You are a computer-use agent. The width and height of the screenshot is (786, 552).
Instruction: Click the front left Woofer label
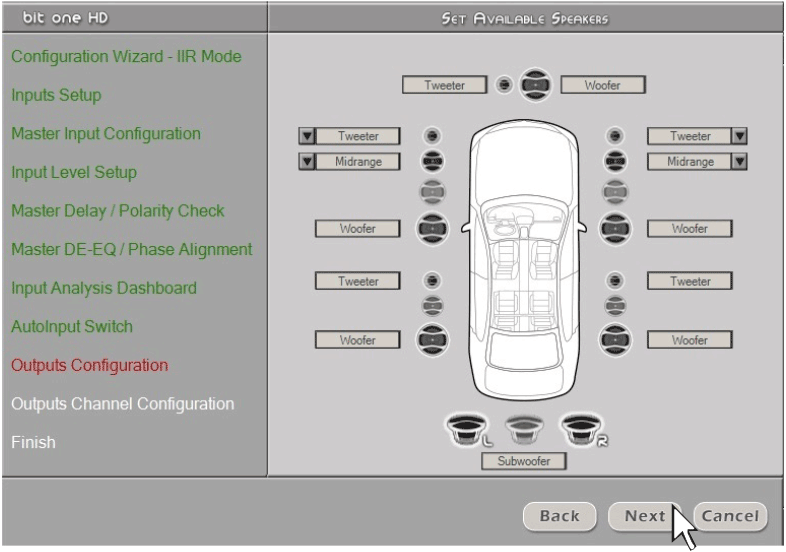tap(357, 229)
